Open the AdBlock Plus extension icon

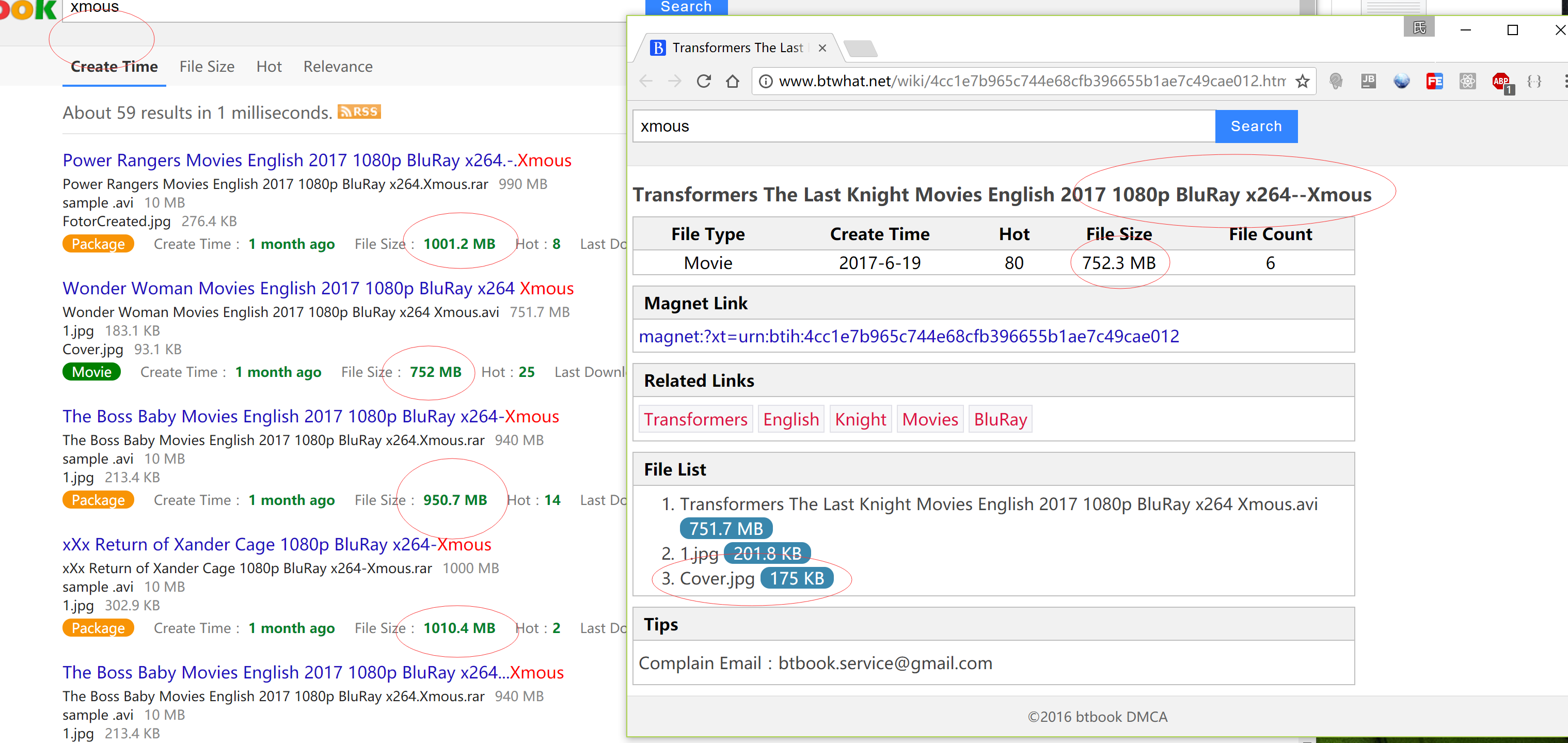[1501, 82]
